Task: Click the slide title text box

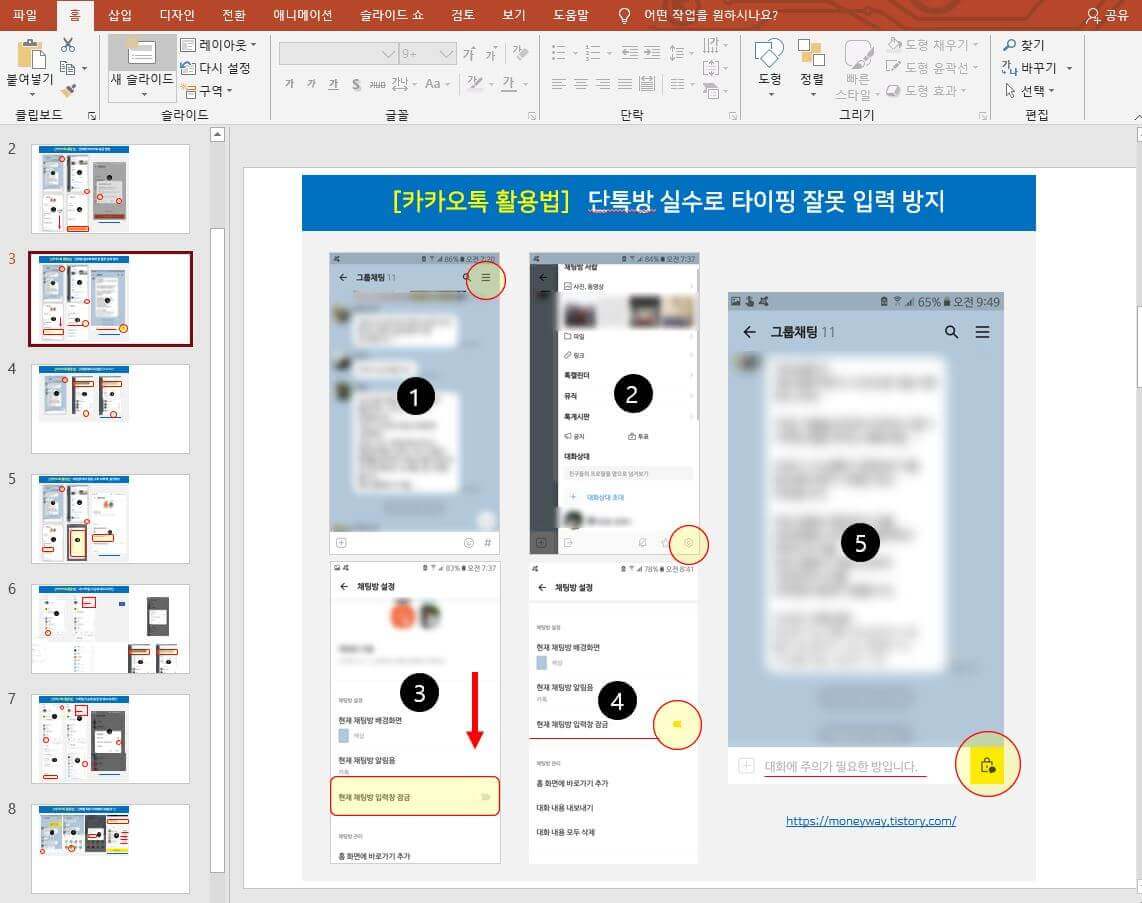Action: click(x=669, y=202)
